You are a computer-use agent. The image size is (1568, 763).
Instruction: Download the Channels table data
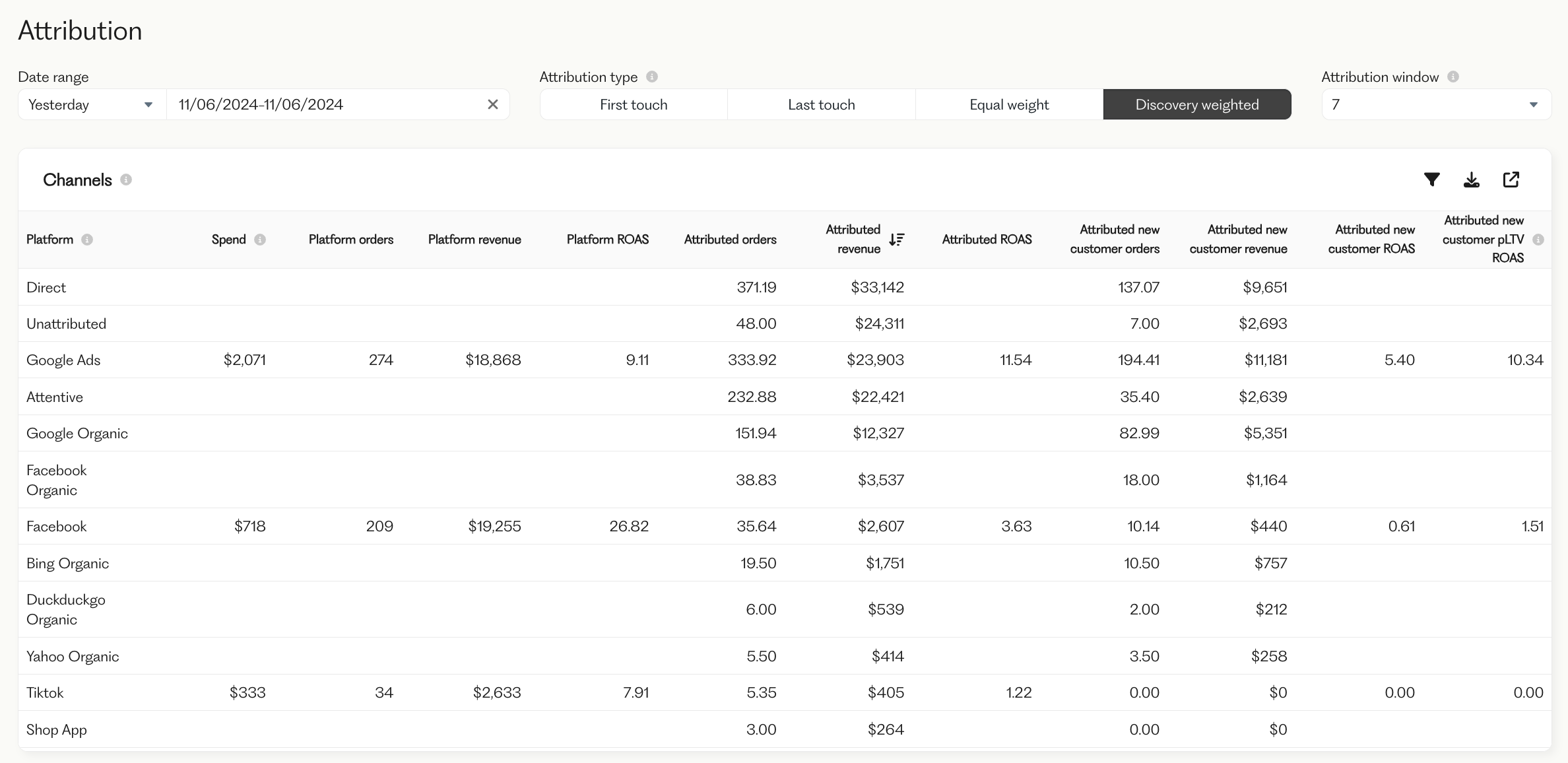point(1471,180)
